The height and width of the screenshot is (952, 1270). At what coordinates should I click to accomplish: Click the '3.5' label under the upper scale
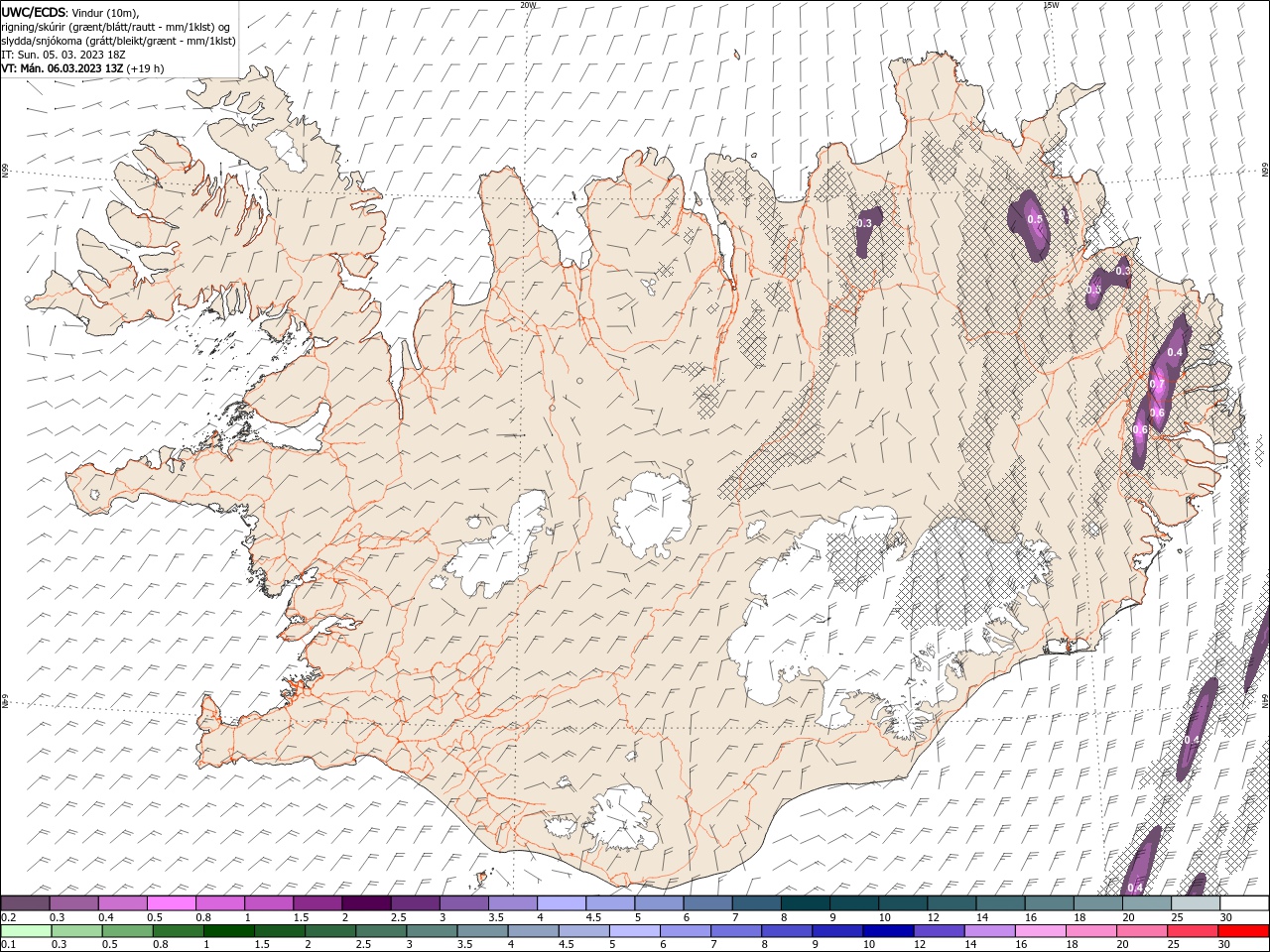click(495, 917)
